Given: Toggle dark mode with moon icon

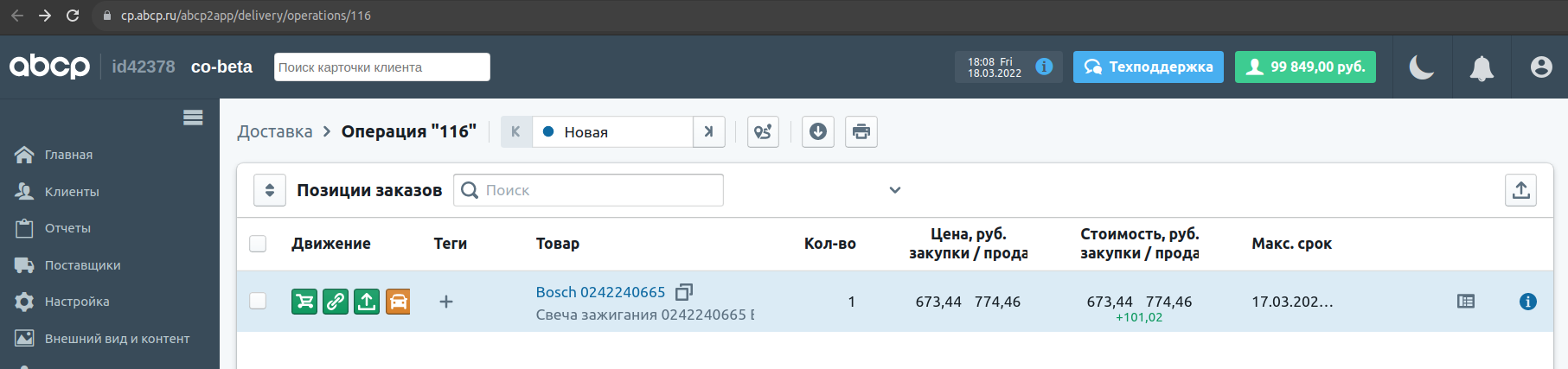Looking at the screenshot, I should click(1422, 67).
